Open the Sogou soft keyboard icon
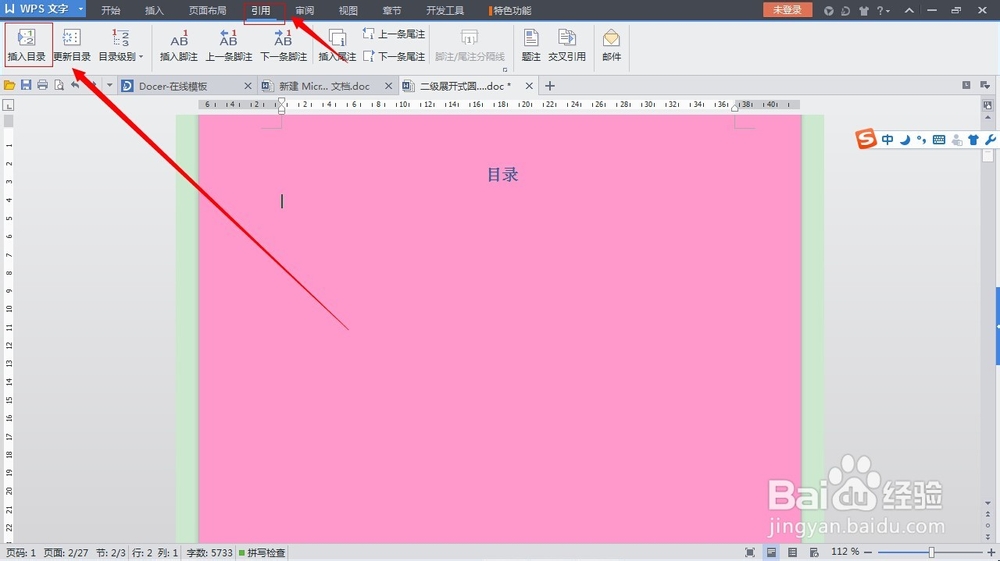The height and width of the screenshot is (561, 1000). 939,140
